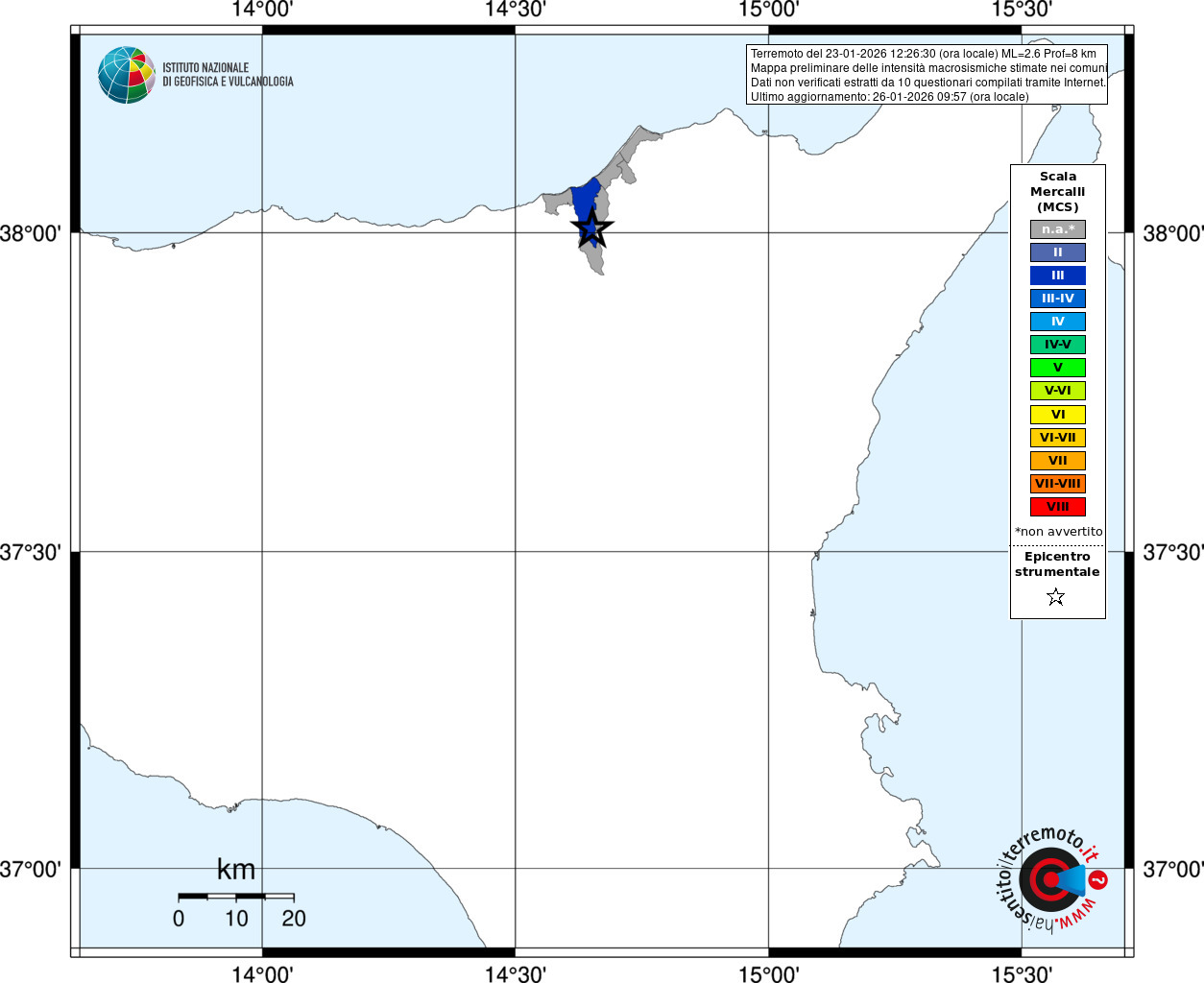Click 'Mappa preliminare delle intensità' line
The width and height of the screenshot is (1204, 983).
[928, 68]
